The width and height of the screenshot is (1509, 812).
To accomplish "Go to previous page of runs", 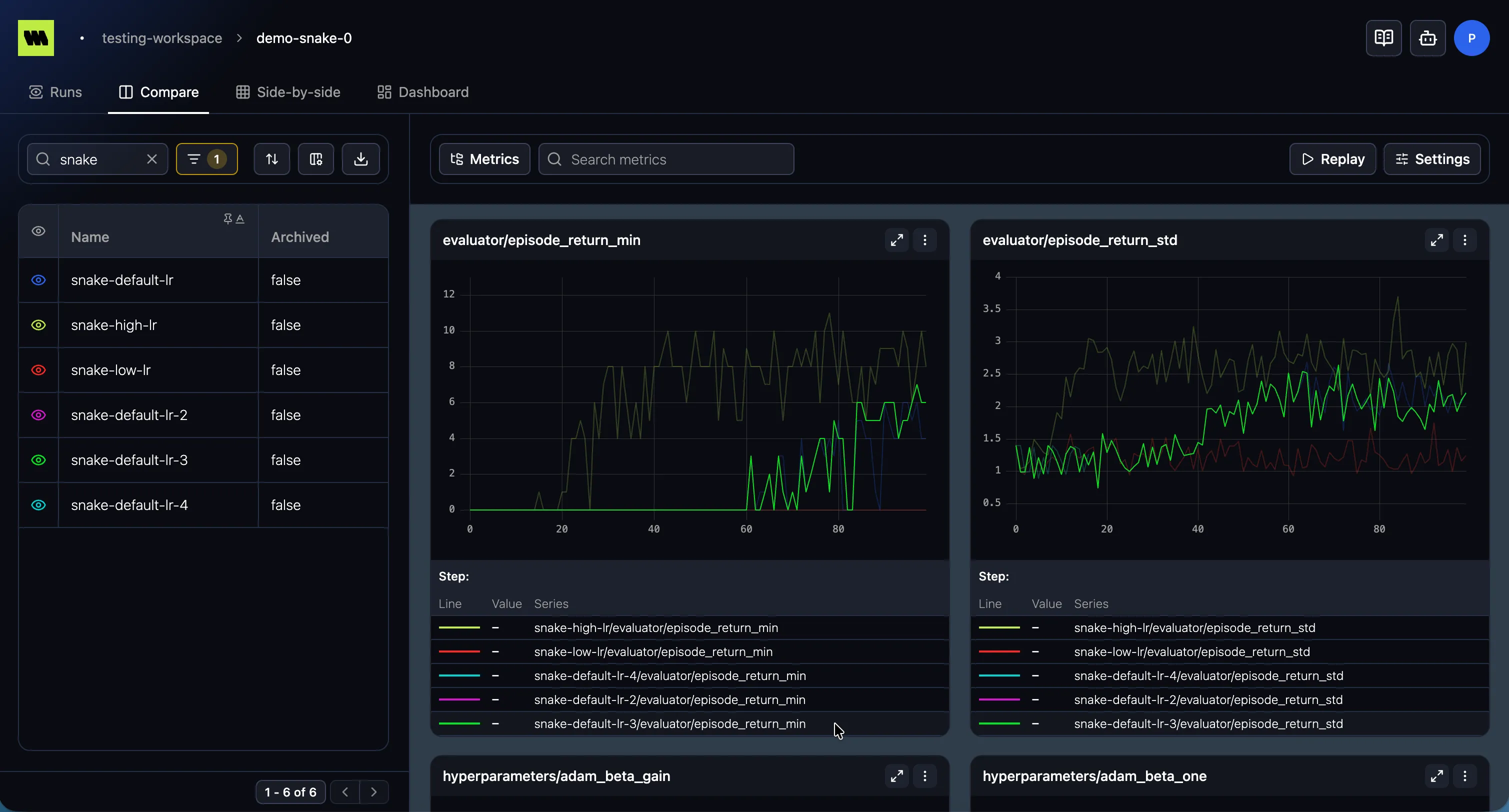I will pos(345,792).
